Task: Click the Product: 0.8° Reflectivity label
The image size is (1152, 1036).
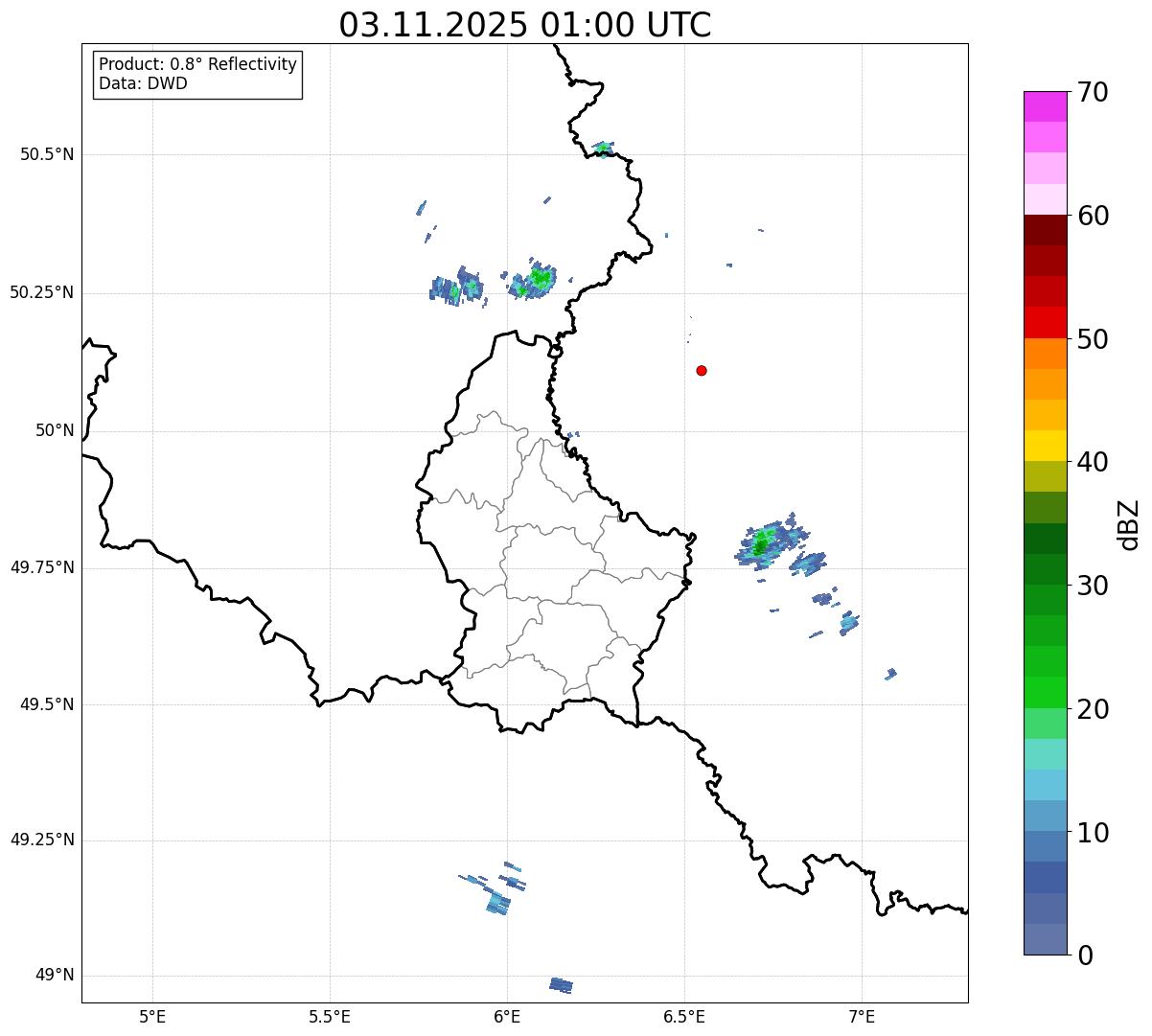Action: click(x=198, y=64)
